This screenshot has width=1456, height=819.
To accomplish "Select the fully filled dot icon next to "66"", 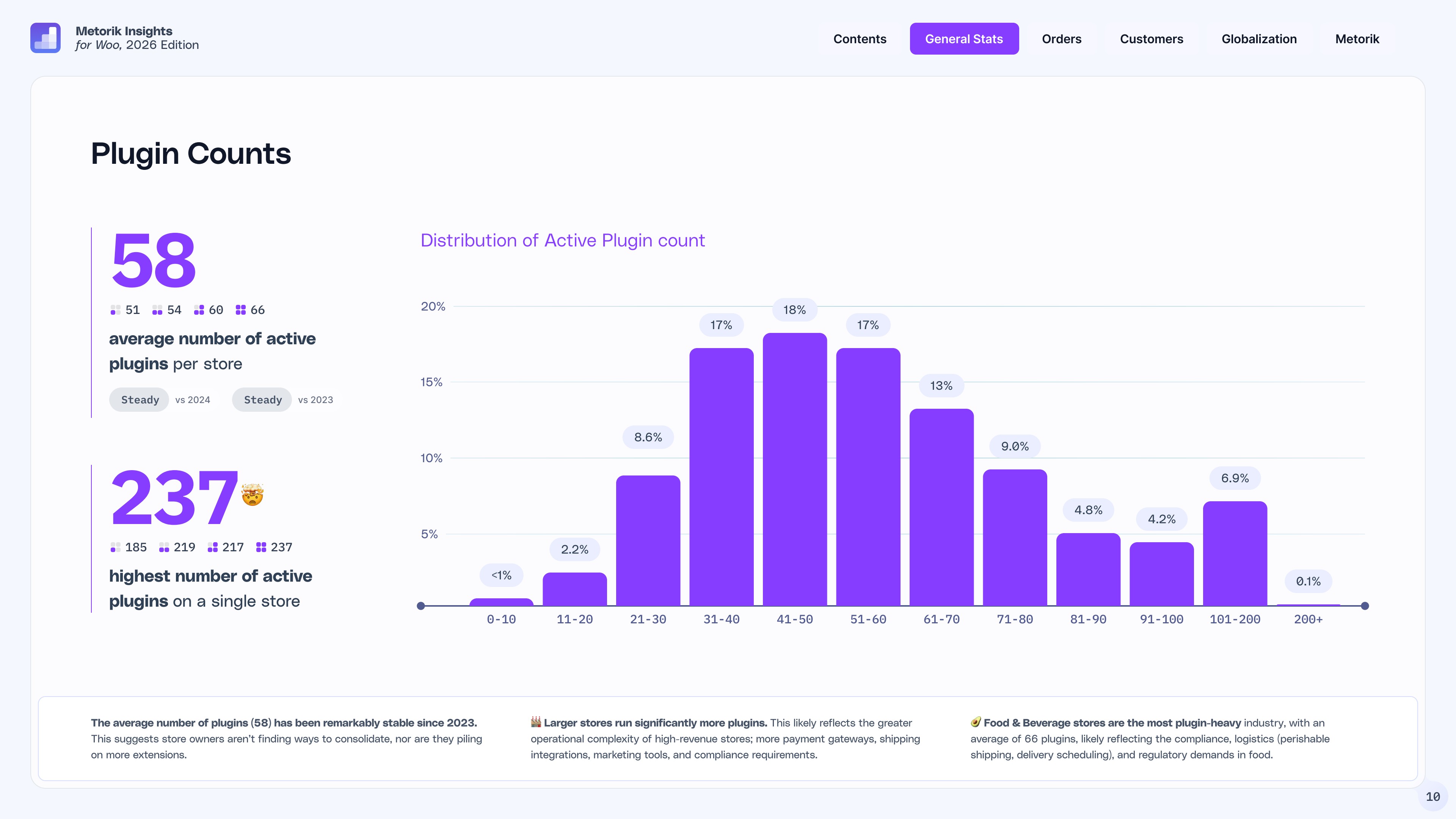I will [241, 310].
